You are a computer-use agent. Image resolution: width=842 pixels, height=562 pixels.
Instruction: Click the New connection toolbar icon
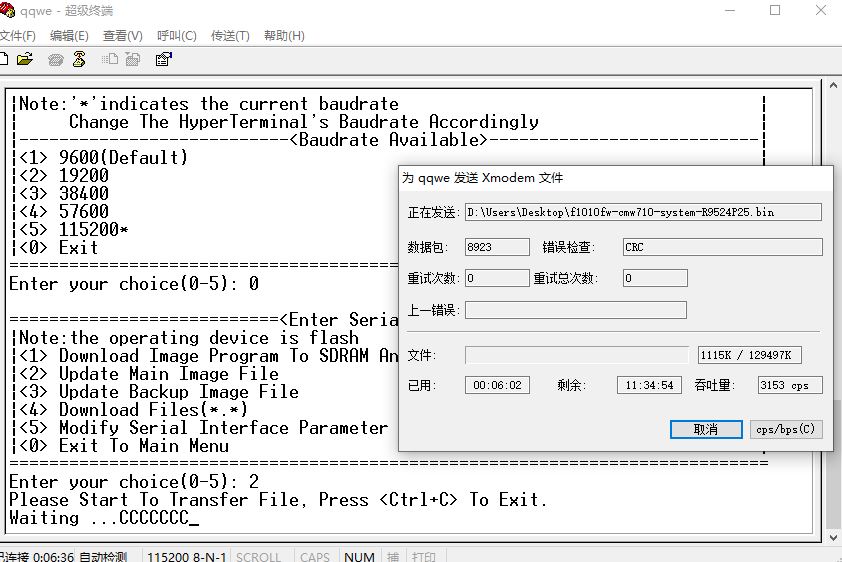(3, 59)
